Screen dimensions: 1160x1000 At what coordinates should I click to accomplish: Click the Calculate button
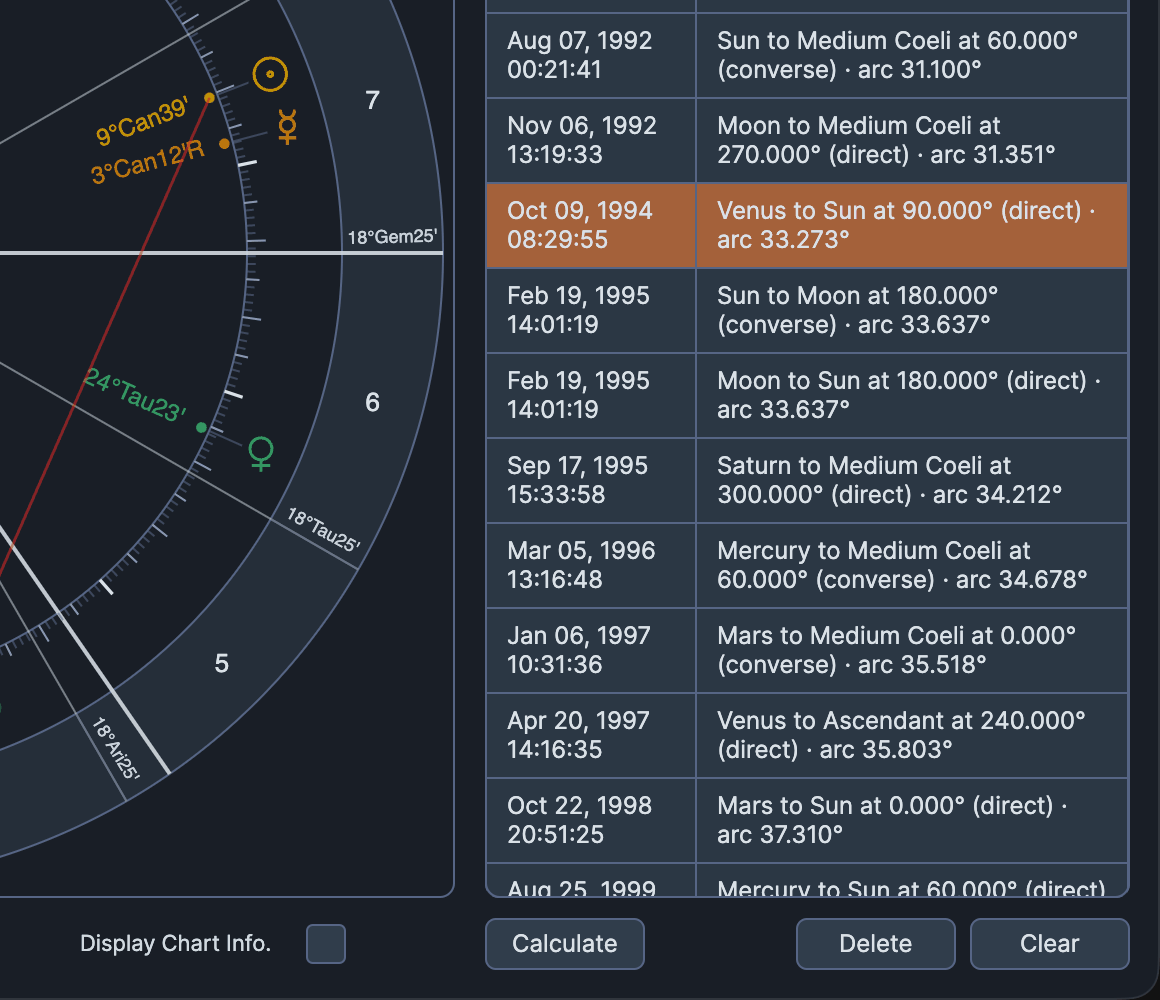564,944
